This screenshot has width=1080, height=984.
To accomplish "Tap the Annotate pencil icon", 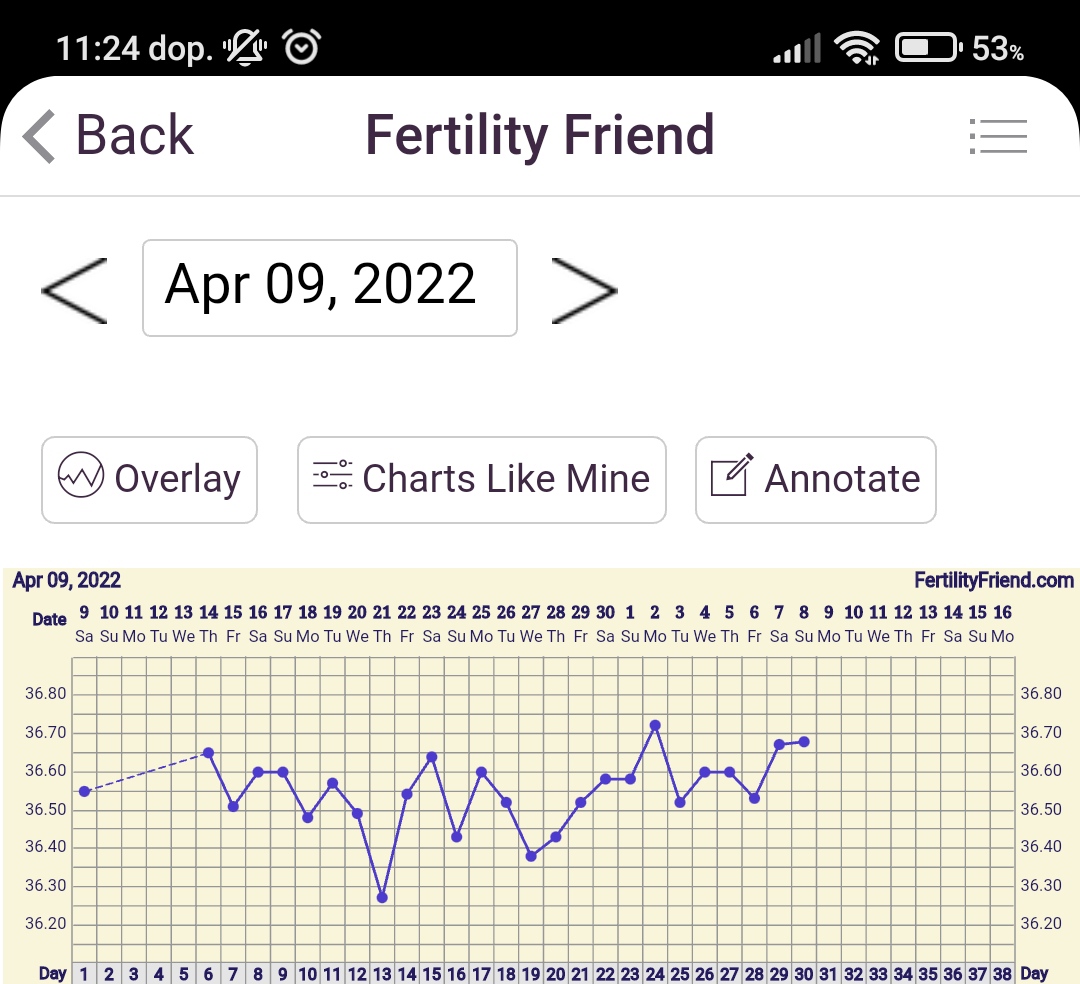I will 731,475.
